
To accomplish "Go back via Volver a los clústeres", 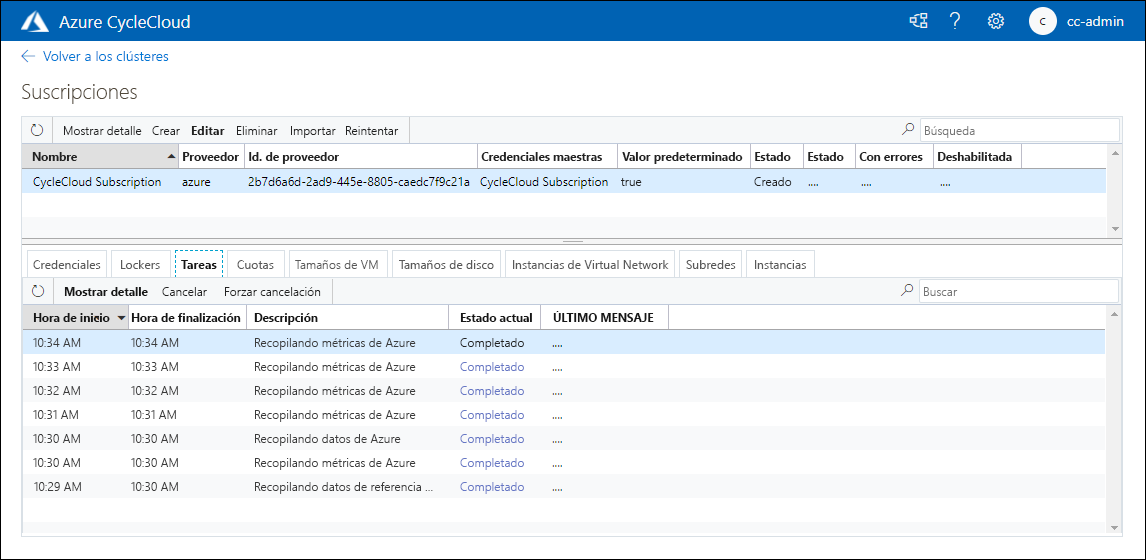I will (106, 56).
